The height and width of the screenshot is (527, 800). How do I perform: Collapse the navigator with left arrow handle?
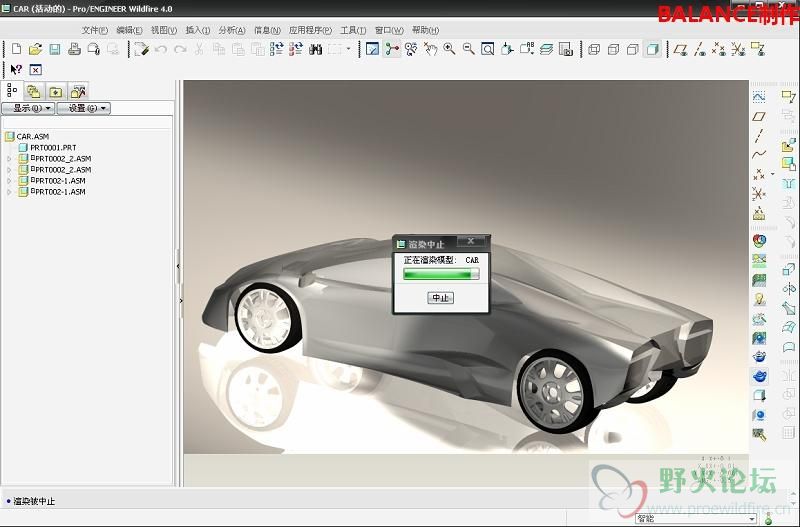(178, 266)
